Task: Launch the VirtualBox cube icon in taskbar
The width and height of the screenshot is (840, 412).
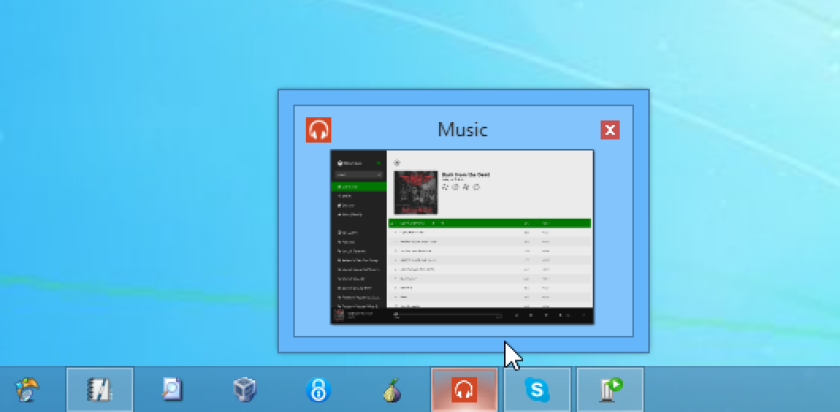Action: [x=245, y=389]
